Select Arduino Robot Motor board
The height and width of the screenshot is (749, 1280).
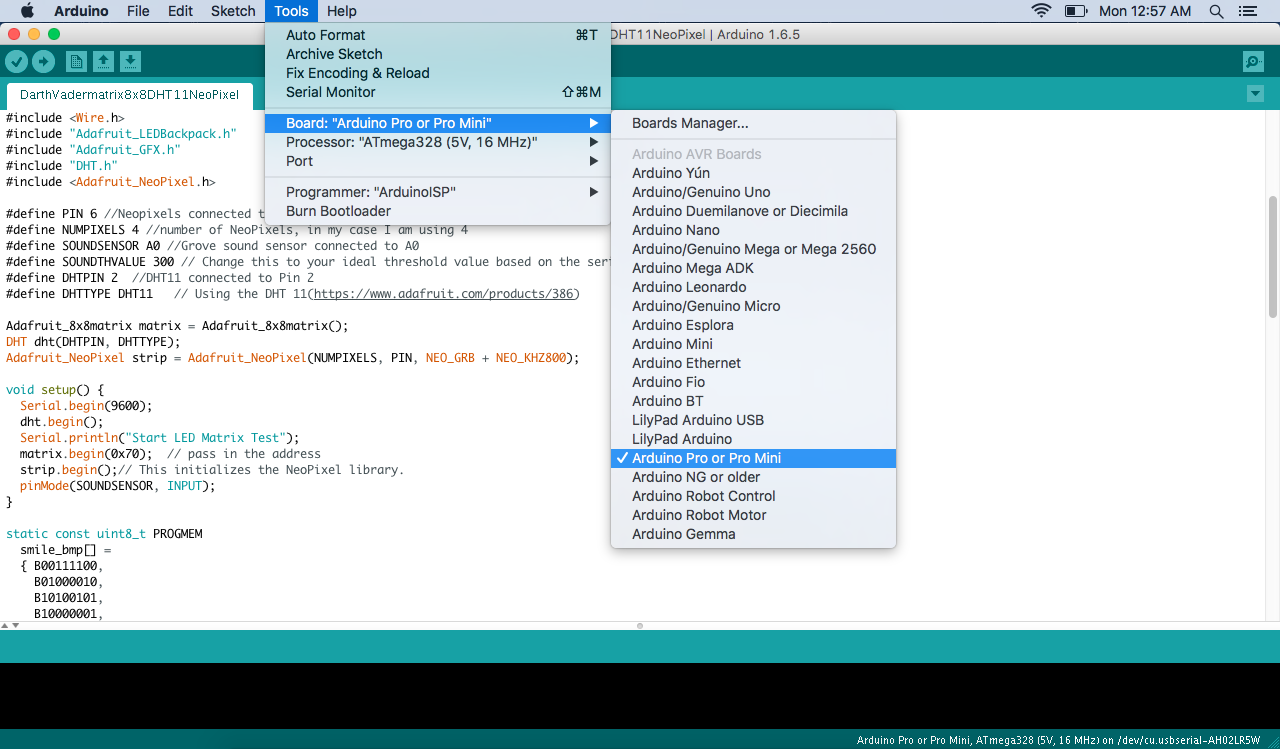click(x=753, y=515)
